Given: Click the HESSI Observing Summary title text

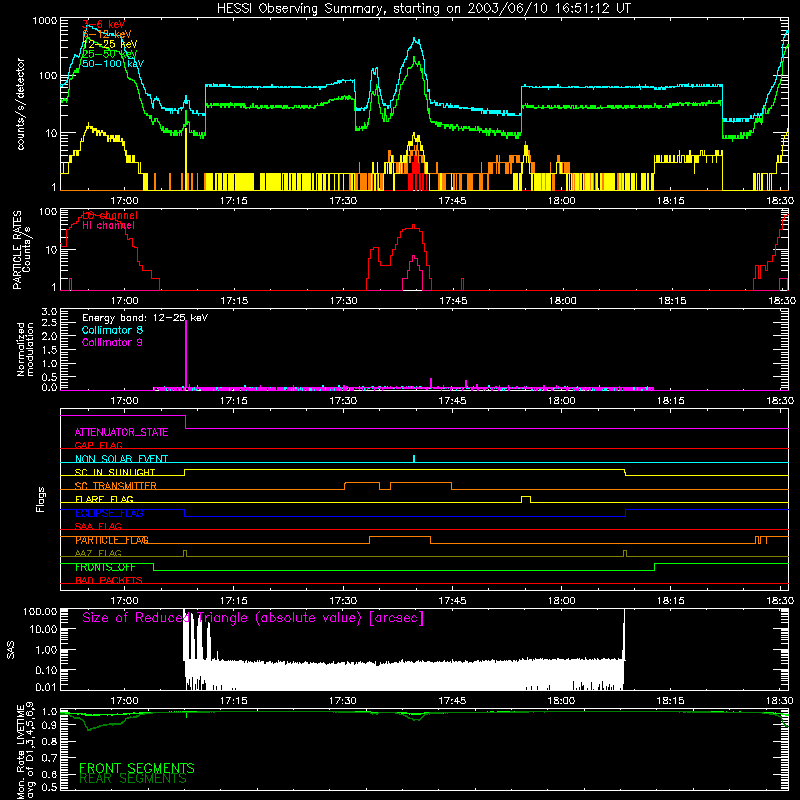Looking at the screenshot, I should coord(423,8).
